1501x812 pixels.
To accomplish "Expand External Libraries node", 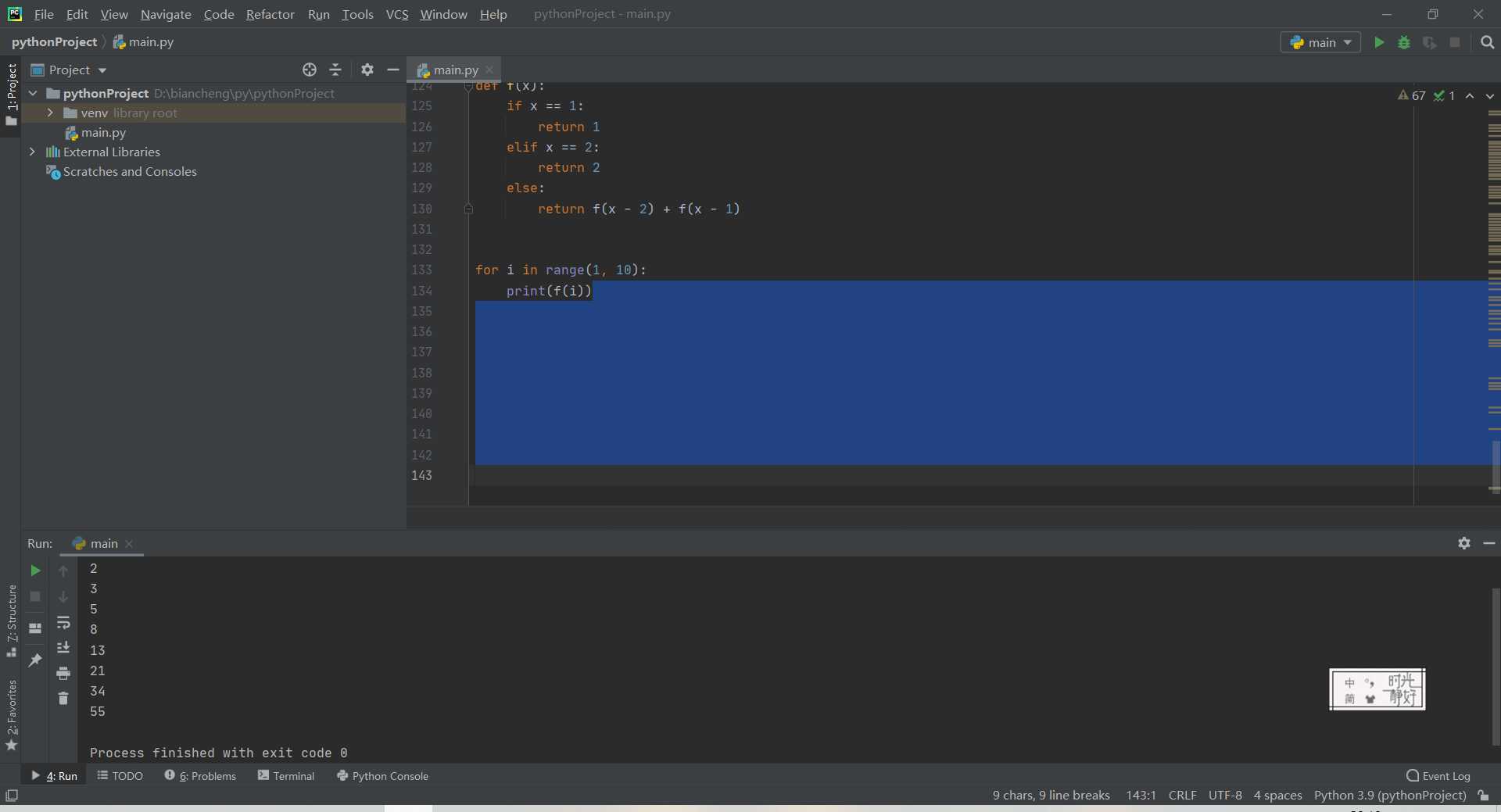I will (x=33, y=152).
